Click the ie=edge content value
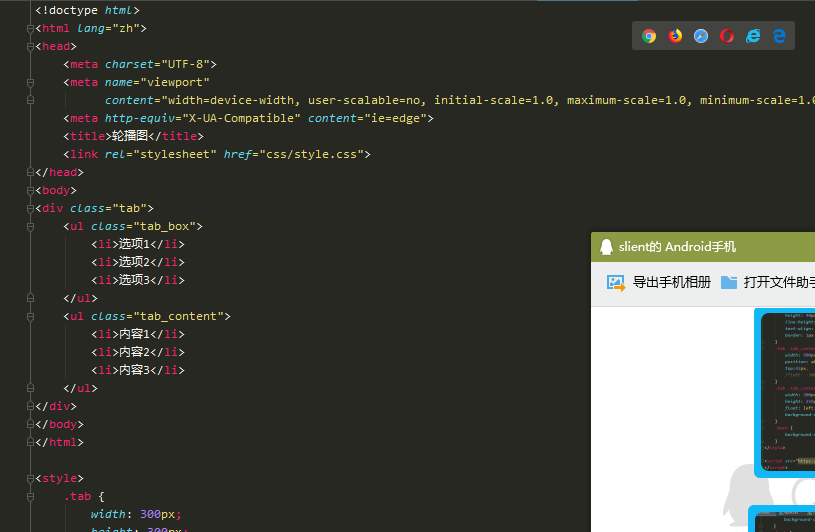Screen dimensions: 815x532 (395, 118)
